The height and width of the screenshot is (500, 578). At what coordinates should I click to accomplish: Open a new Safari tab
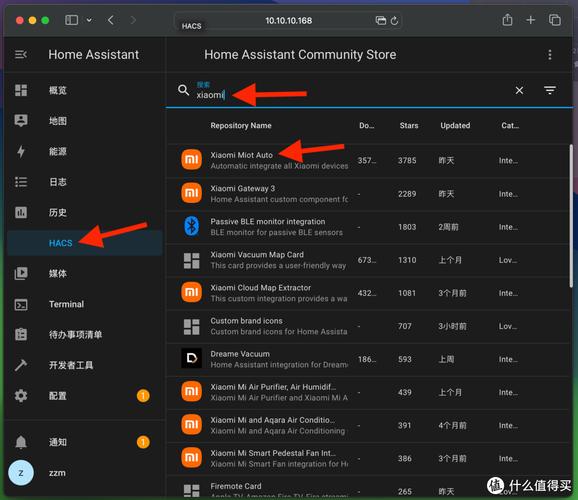(530, 20)
